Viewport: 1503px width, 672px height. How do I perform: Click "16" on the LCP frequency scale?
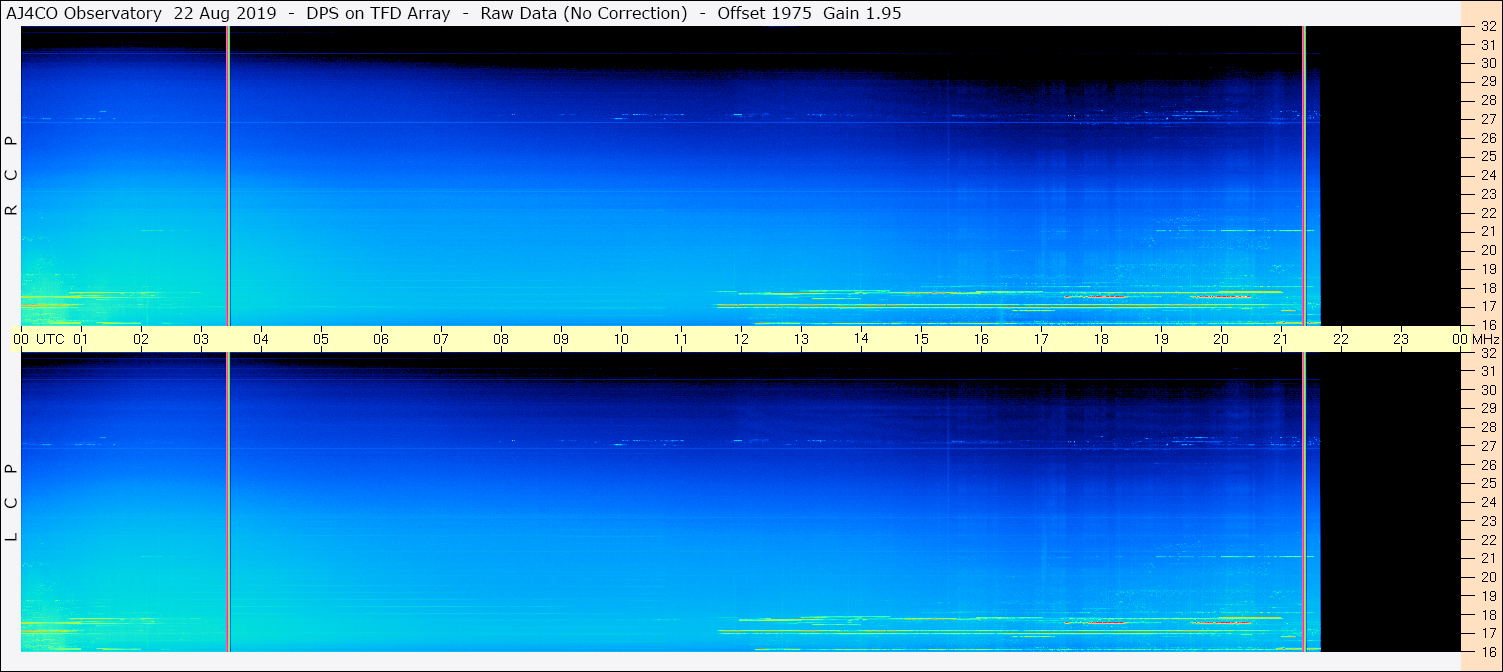coord(1487,651)
